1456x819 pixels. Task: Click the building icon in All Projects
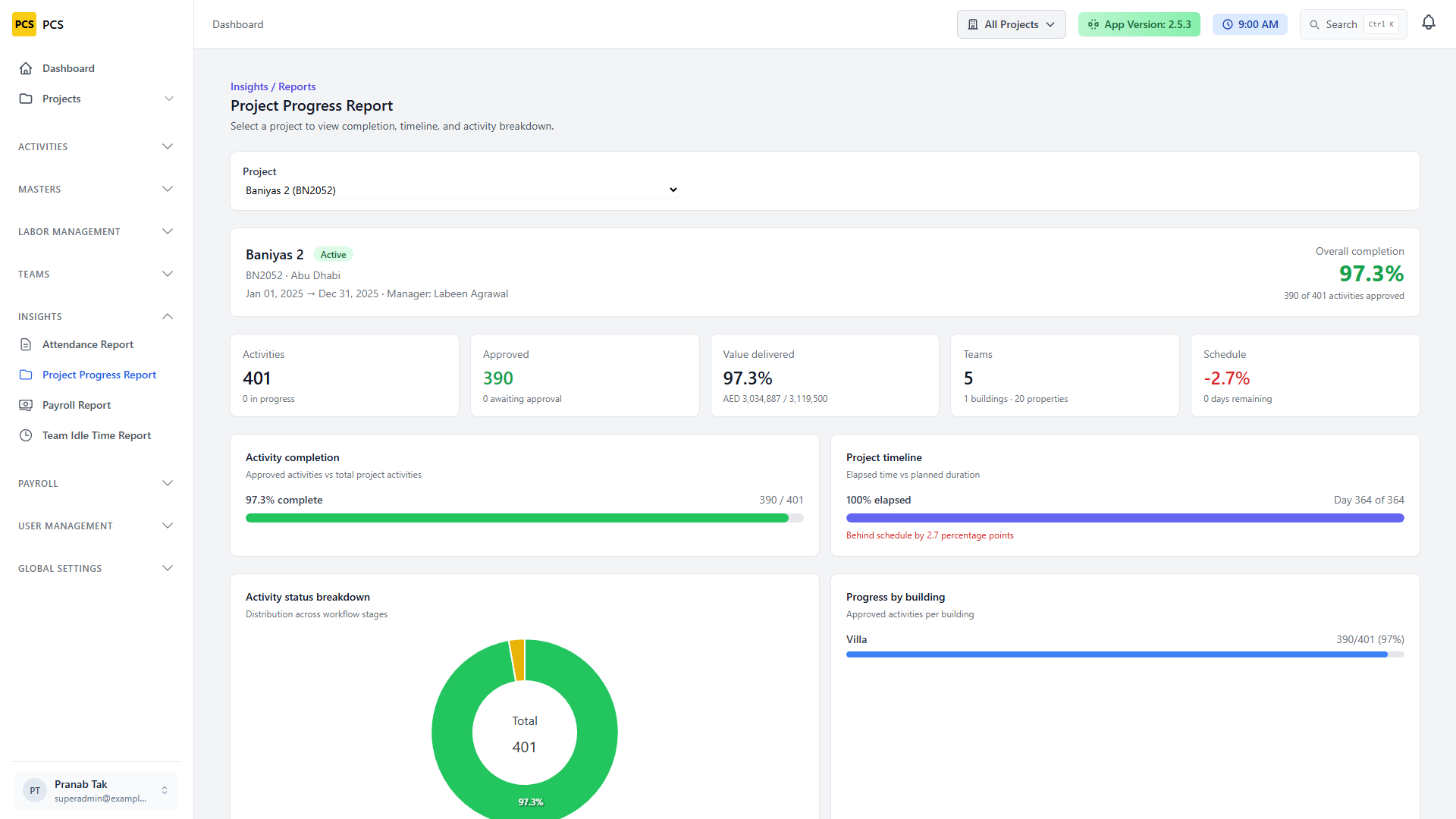(973, 24)
